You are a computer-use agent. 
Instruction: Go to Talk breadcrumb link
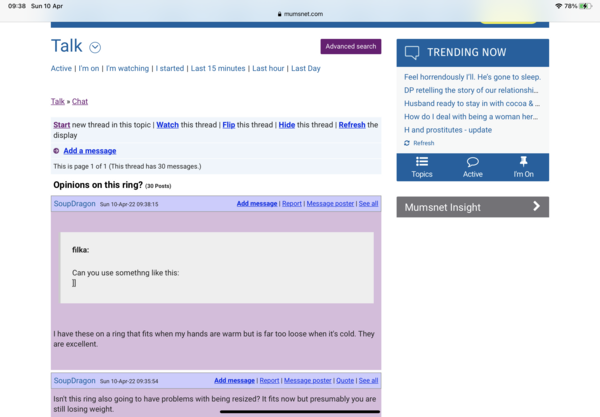point(58,101)
